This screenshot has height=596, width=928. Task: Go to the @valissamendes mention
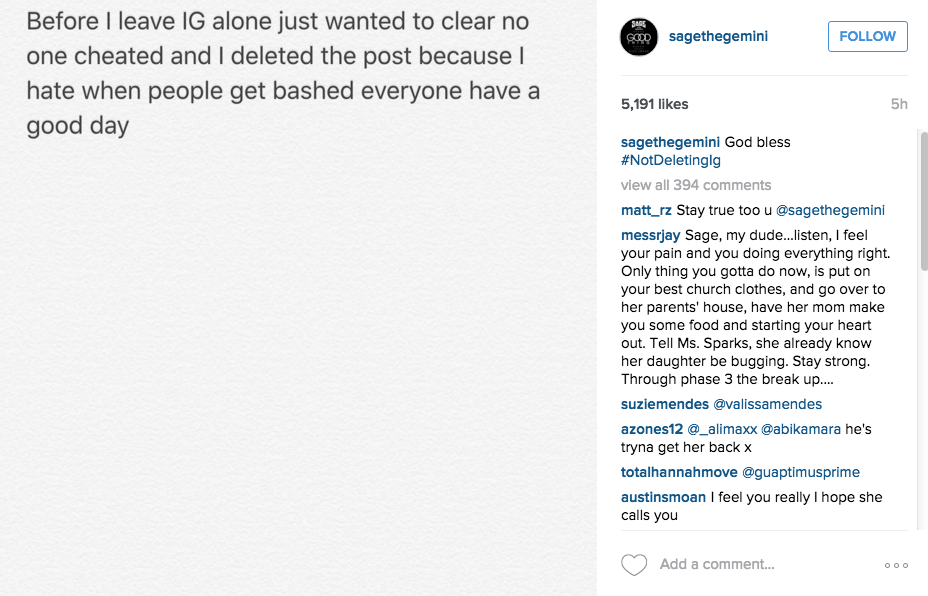click(767, 404)
